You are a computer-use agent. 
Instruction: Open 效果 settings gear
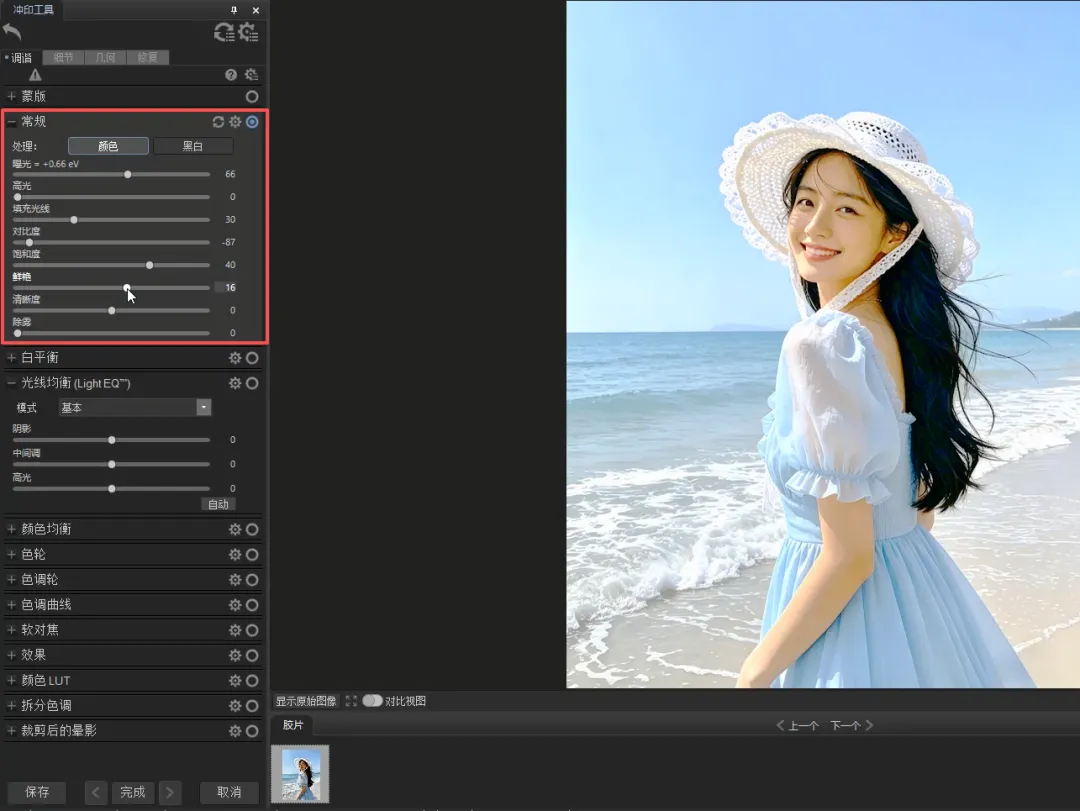(235, 655)
